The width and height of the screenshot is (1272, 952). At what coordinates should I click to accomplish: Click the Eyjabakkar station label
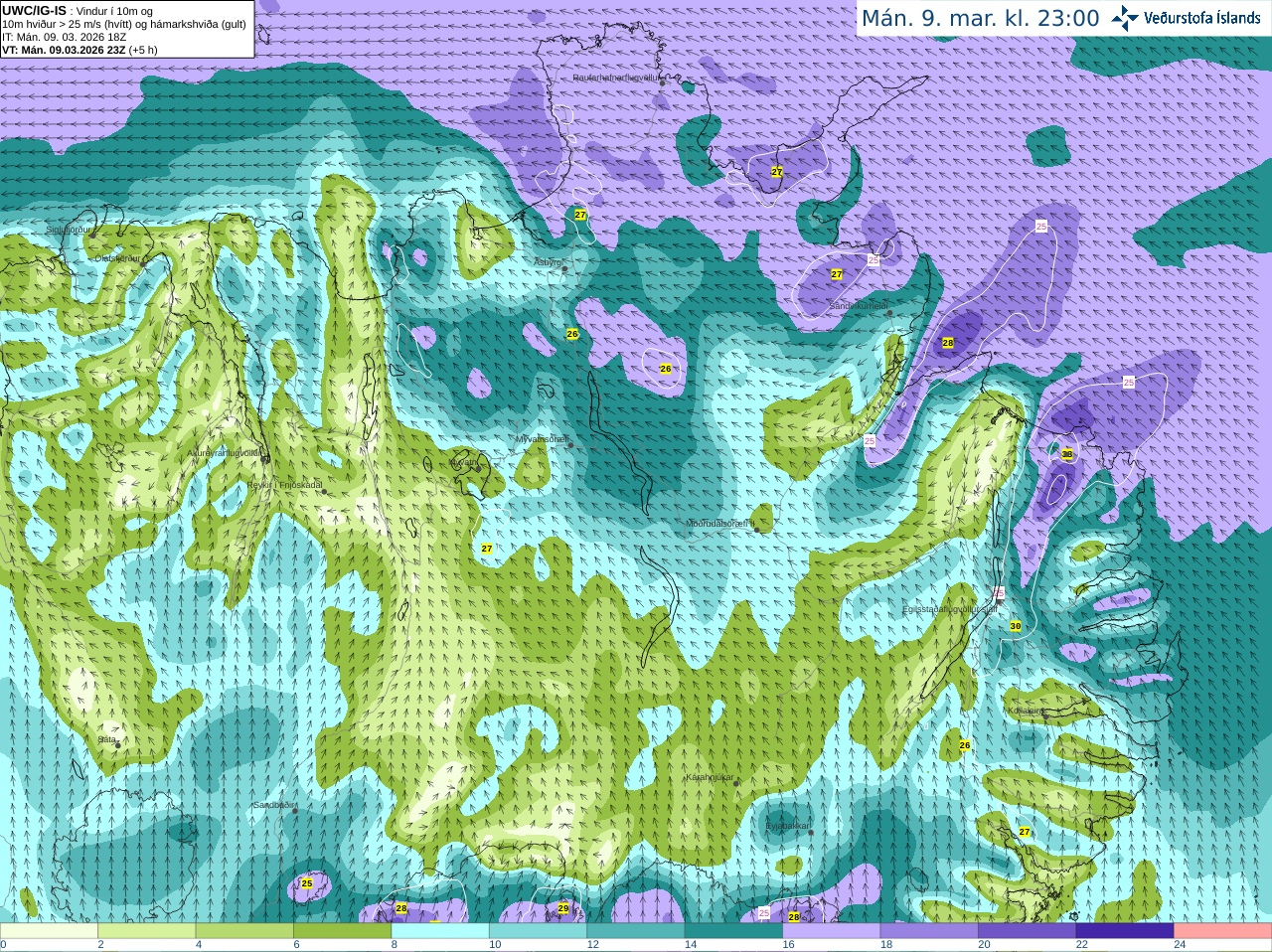[x=788, y=825]
